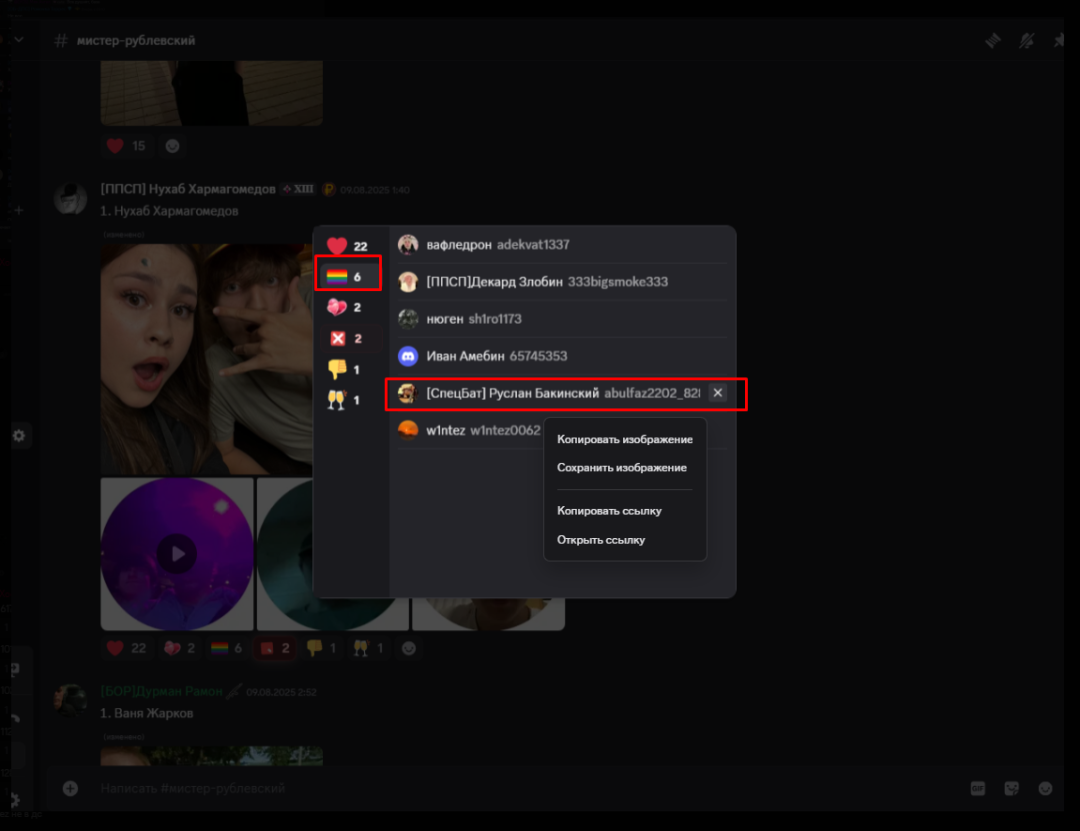Click нюген's avatar in reactions list
Viewport: 1080px width, 831px height.
408,319
